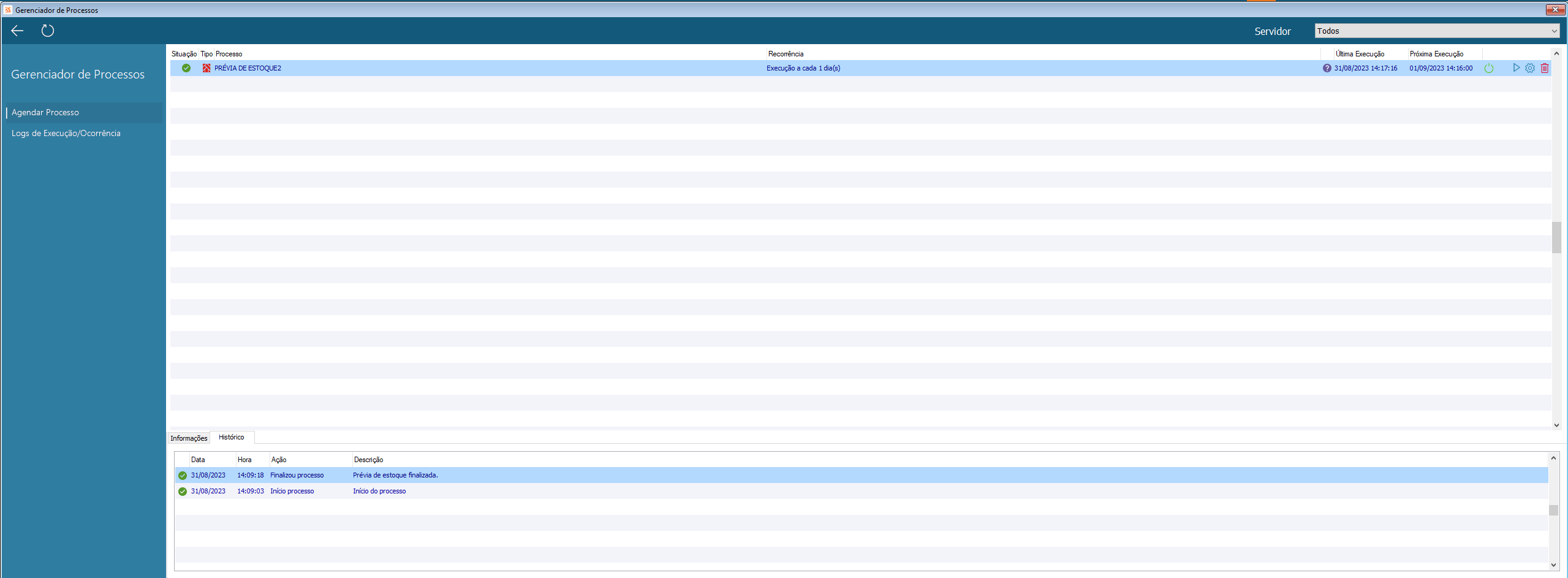Delete the process with the trash icon
The height and width of the screenshot is (578, 1568).
coord(1545,68)
